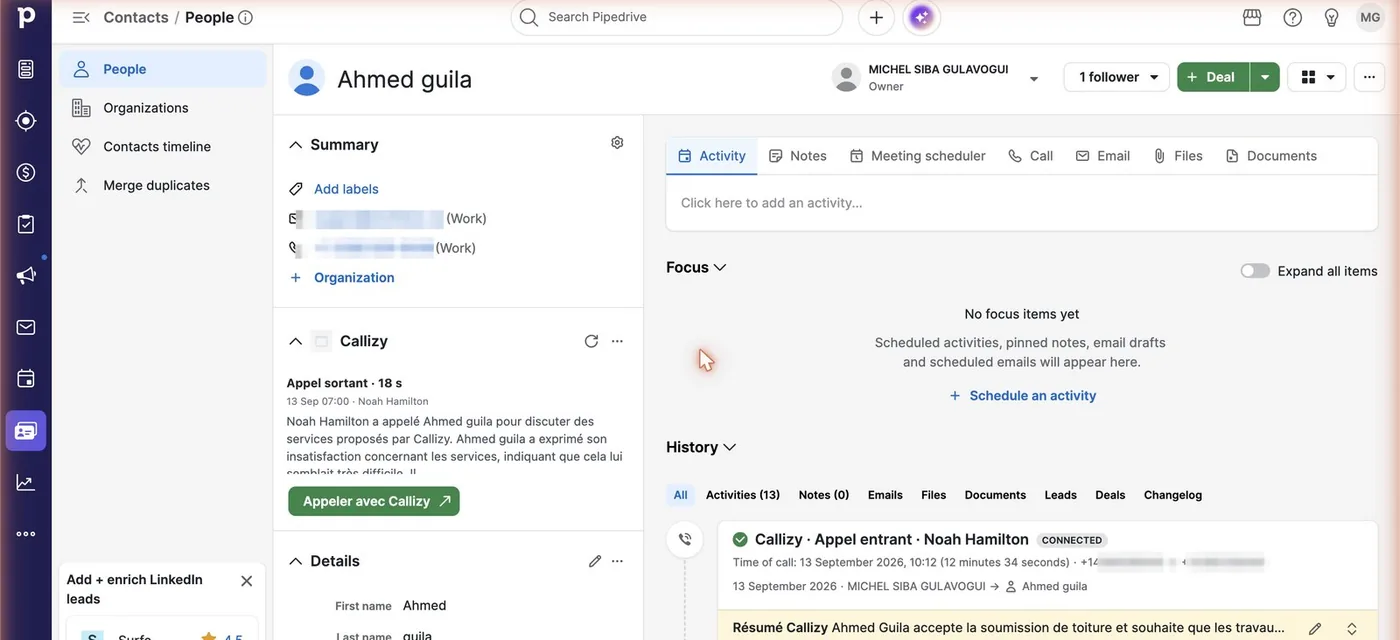Open Campaigns megaphone icon
This screenshot has width=1400, height=640.
[x=26, y=276]
